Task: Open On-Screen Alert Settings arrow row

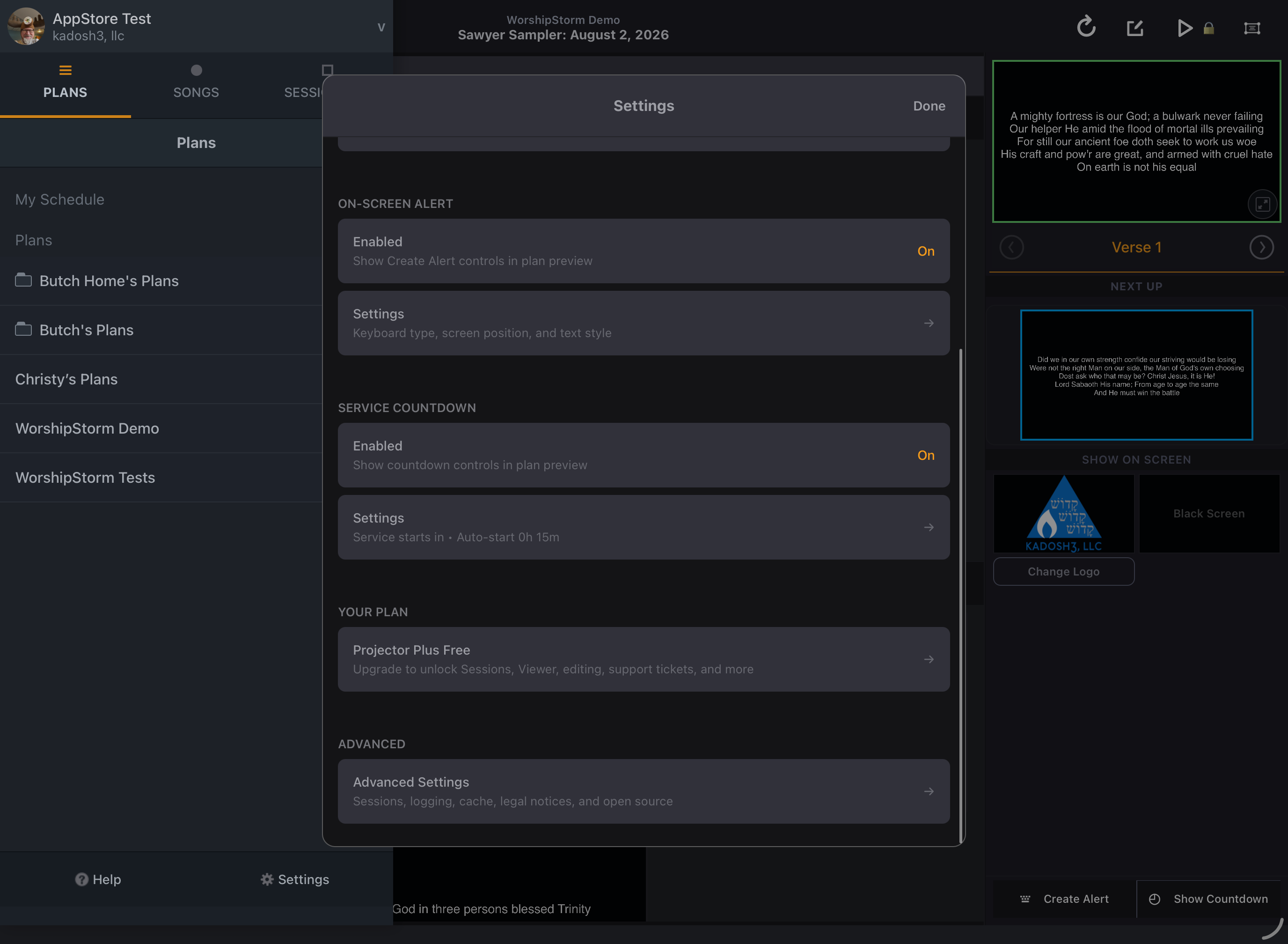Action: 644,323
